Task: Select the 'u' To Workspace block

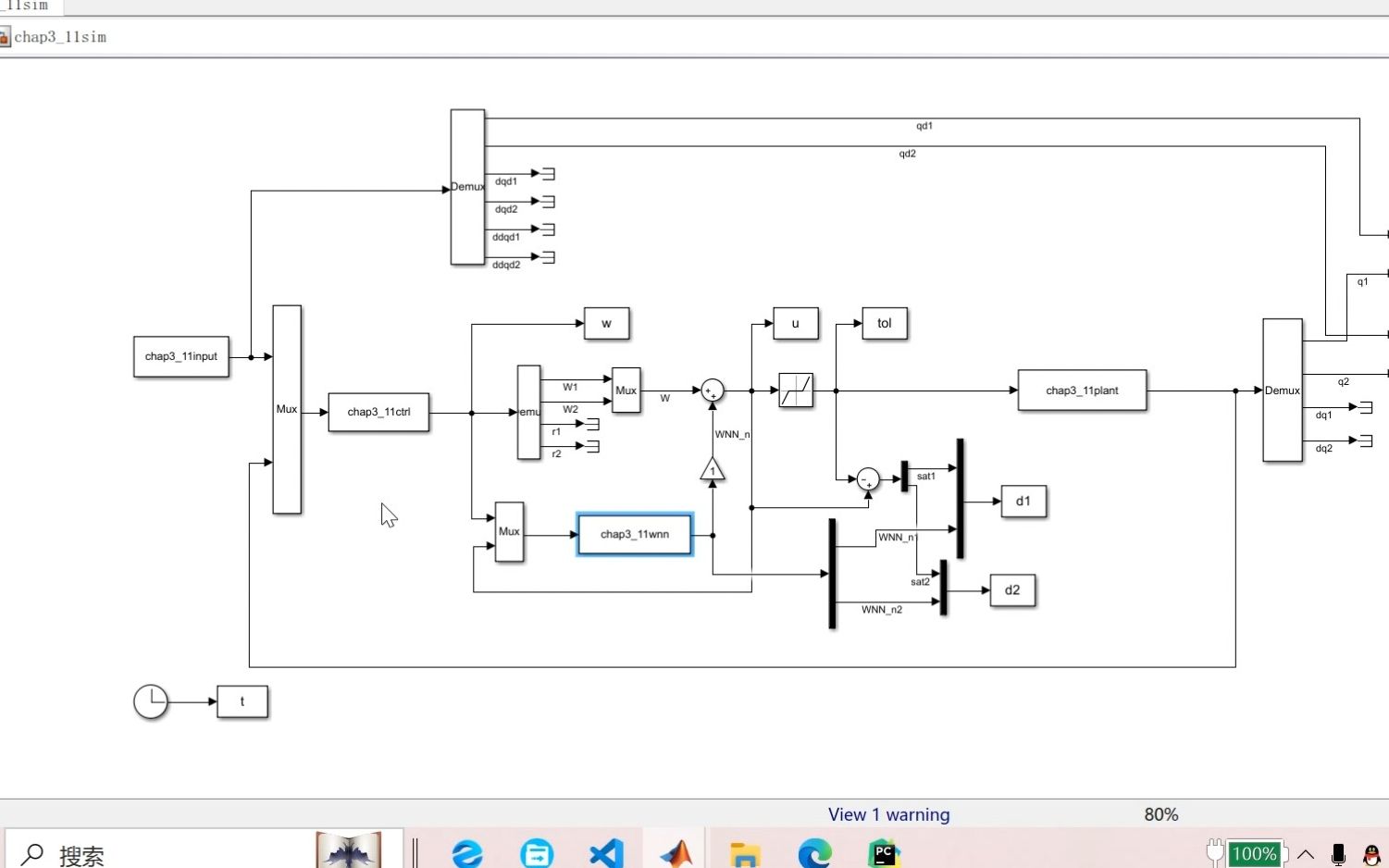Action: pos(795,323)
